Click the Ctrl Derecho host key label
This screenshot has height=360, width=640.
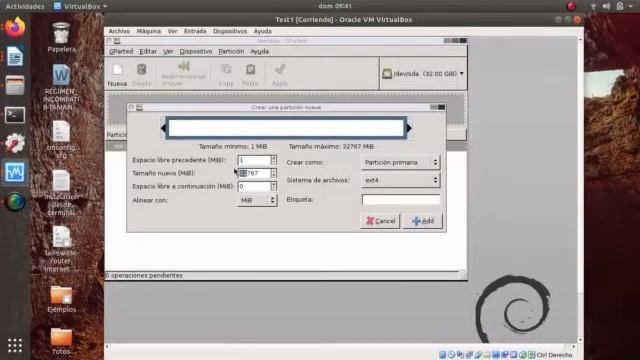click(554, 355)
